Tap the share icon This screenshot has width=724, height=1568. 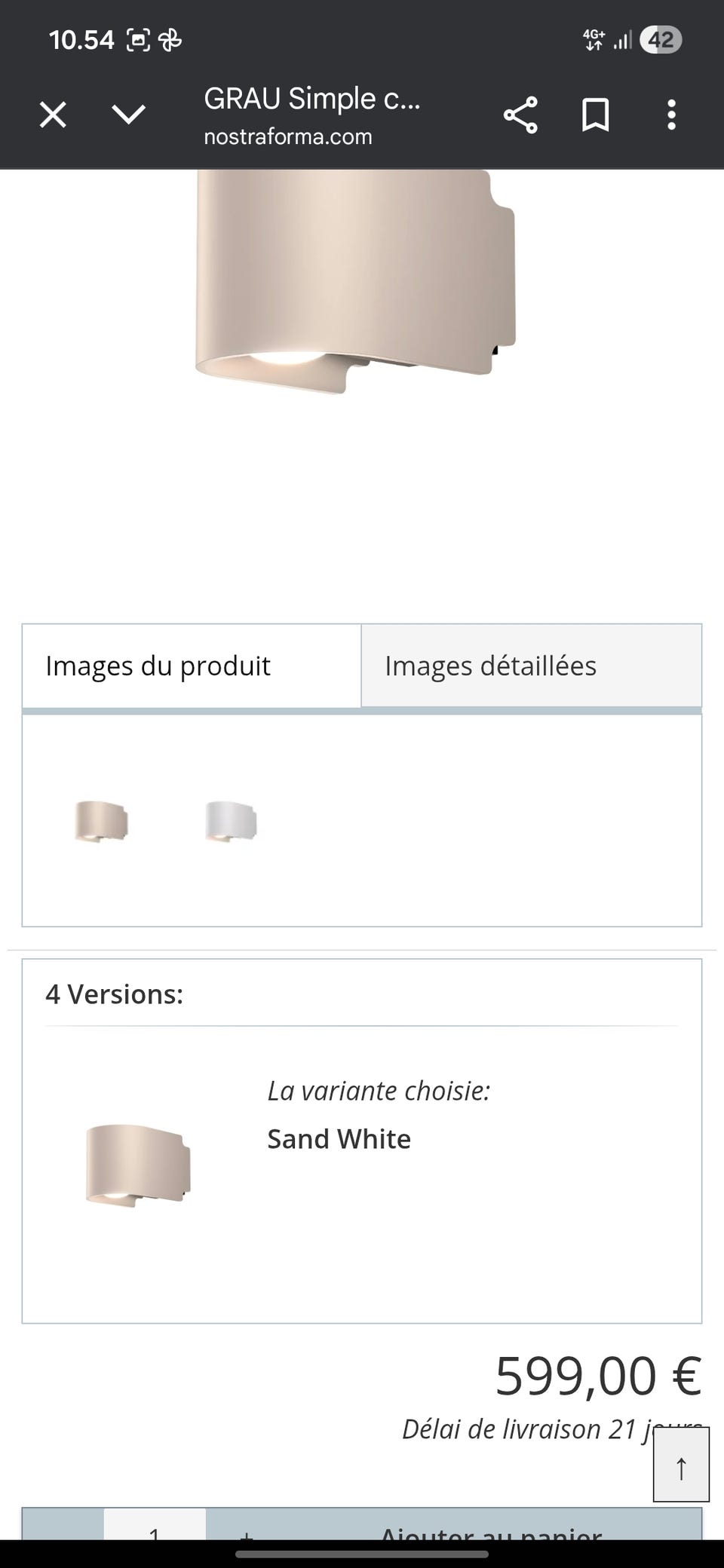click(520, 115)
